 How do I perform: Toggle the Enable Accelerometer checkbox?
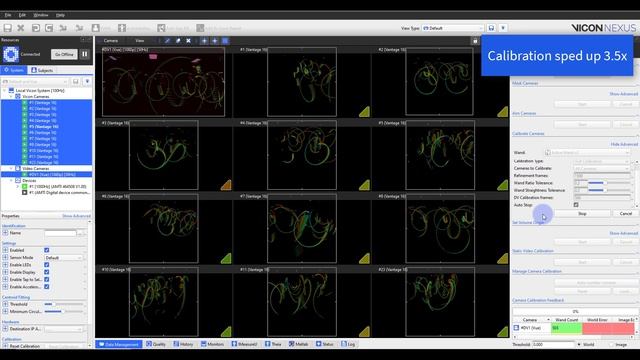pos(47,287)
